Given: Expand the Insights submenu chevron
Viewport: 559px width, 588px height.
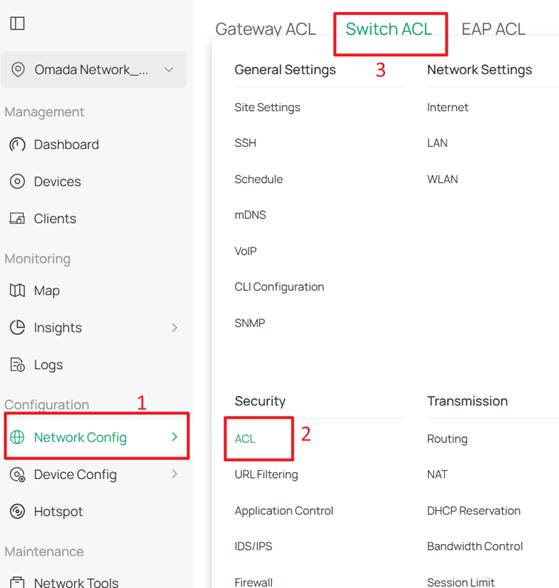Looking at the screenshot, I should [x=174, y=328].
